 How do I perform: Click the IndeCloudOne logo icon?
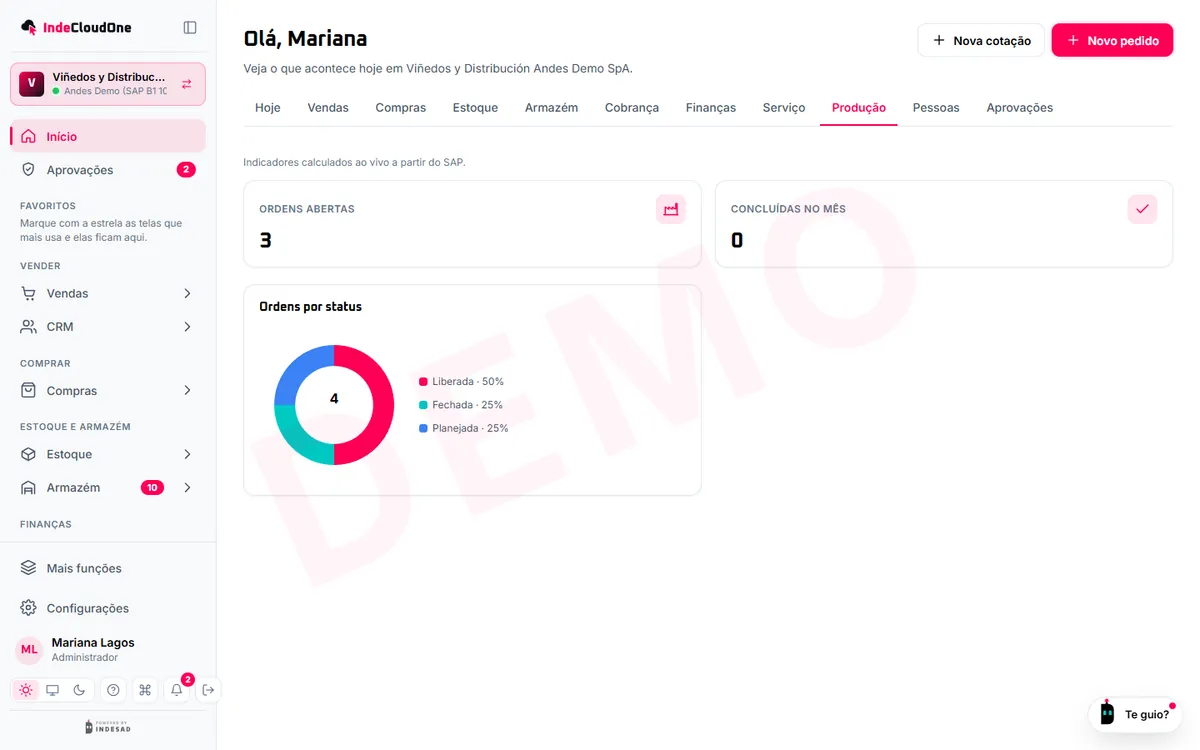coord(29,27)
